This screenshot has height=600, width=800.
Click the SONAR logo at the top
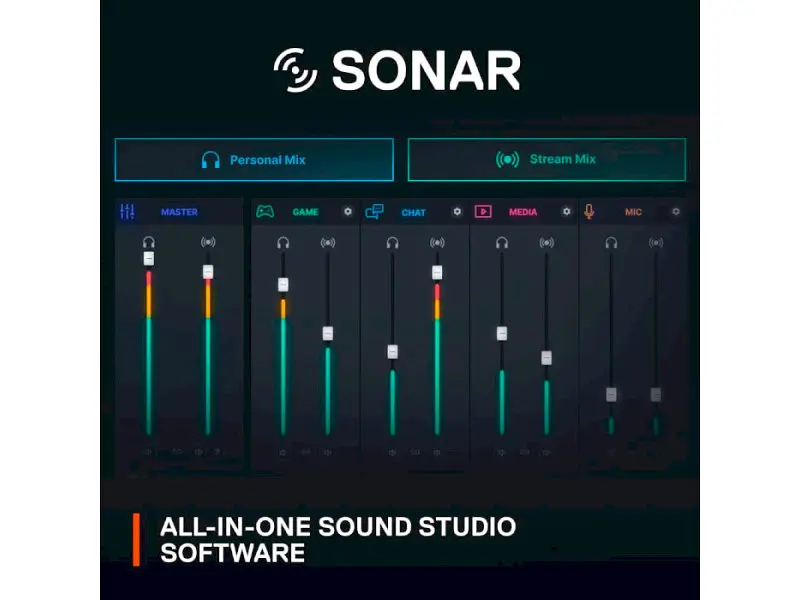(397, 71)
